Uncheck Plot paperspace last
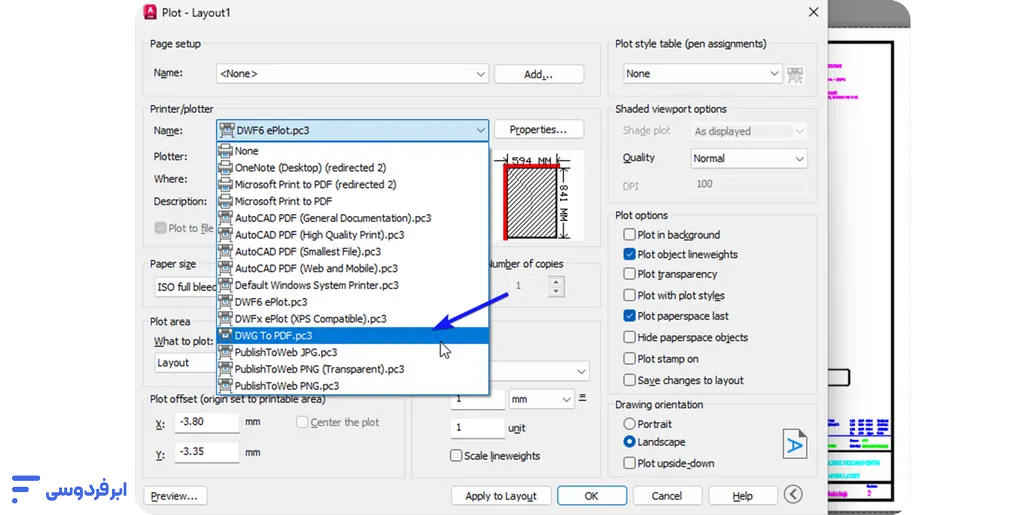Viewport: 1024px width, 515px height. 630,315
